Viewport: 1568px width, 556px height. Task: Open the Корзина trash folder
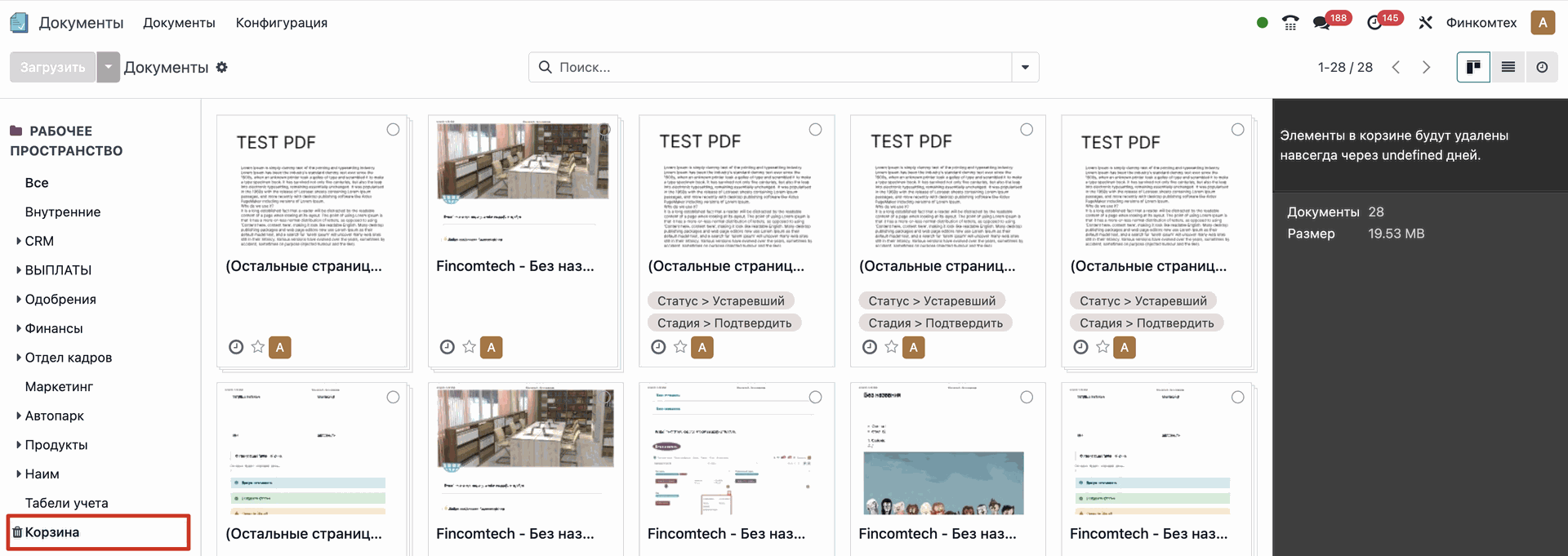[52, 532]
